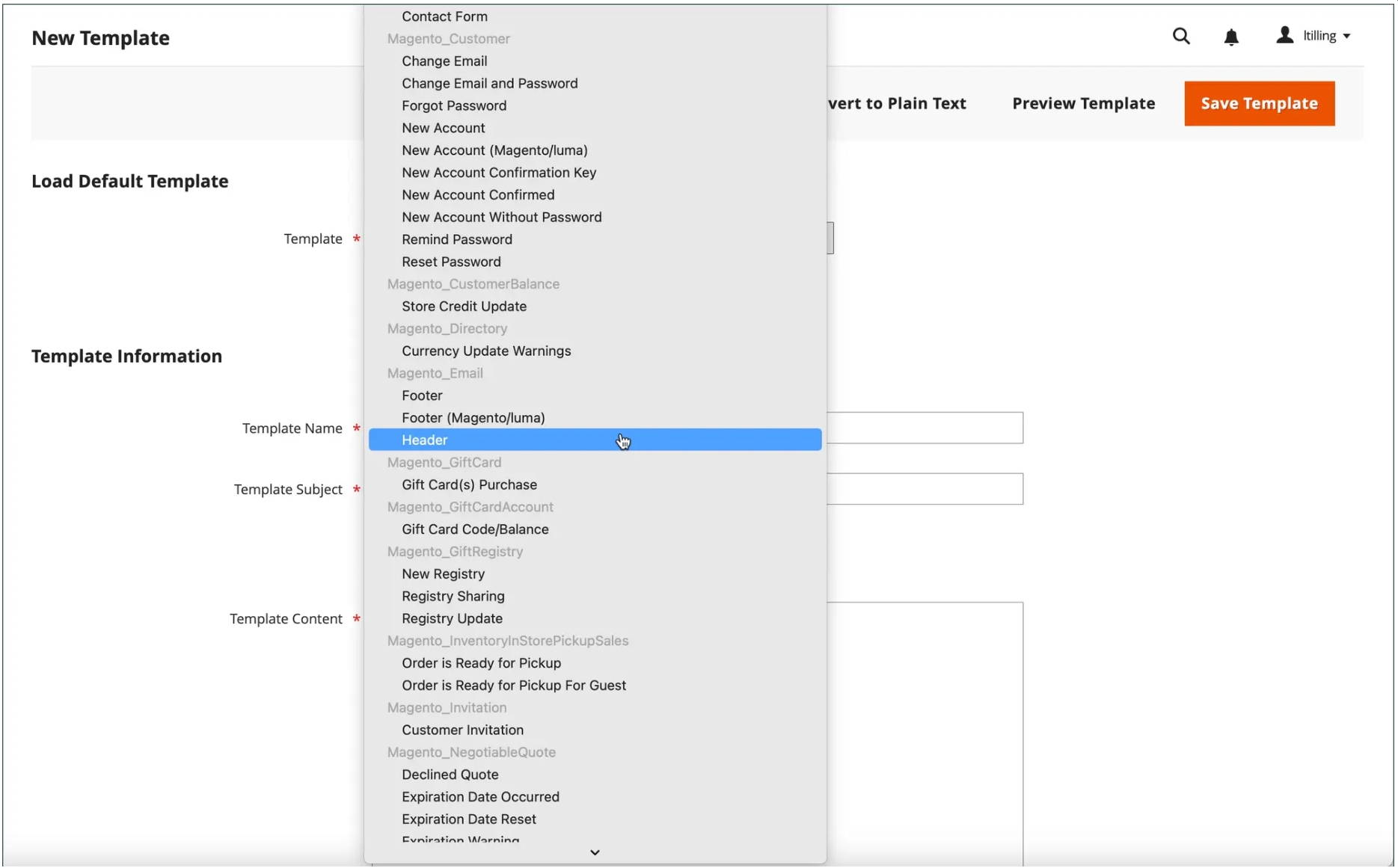Click the Magento_CustomerBalance group label

click(x=473, y=284)
